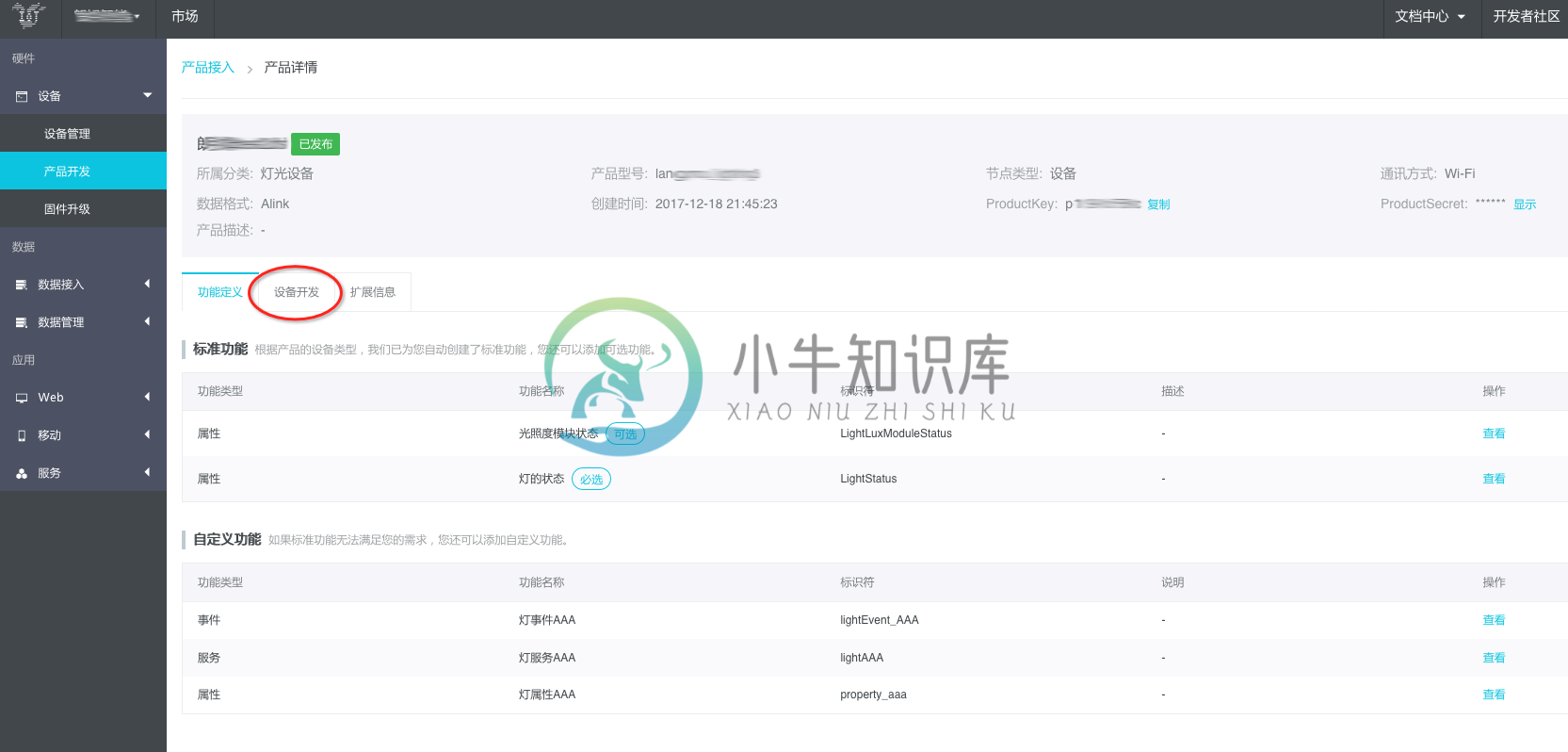Click the property_aaa identifier
Screen dimensions: 1568x752
click(x=873, y=695)
